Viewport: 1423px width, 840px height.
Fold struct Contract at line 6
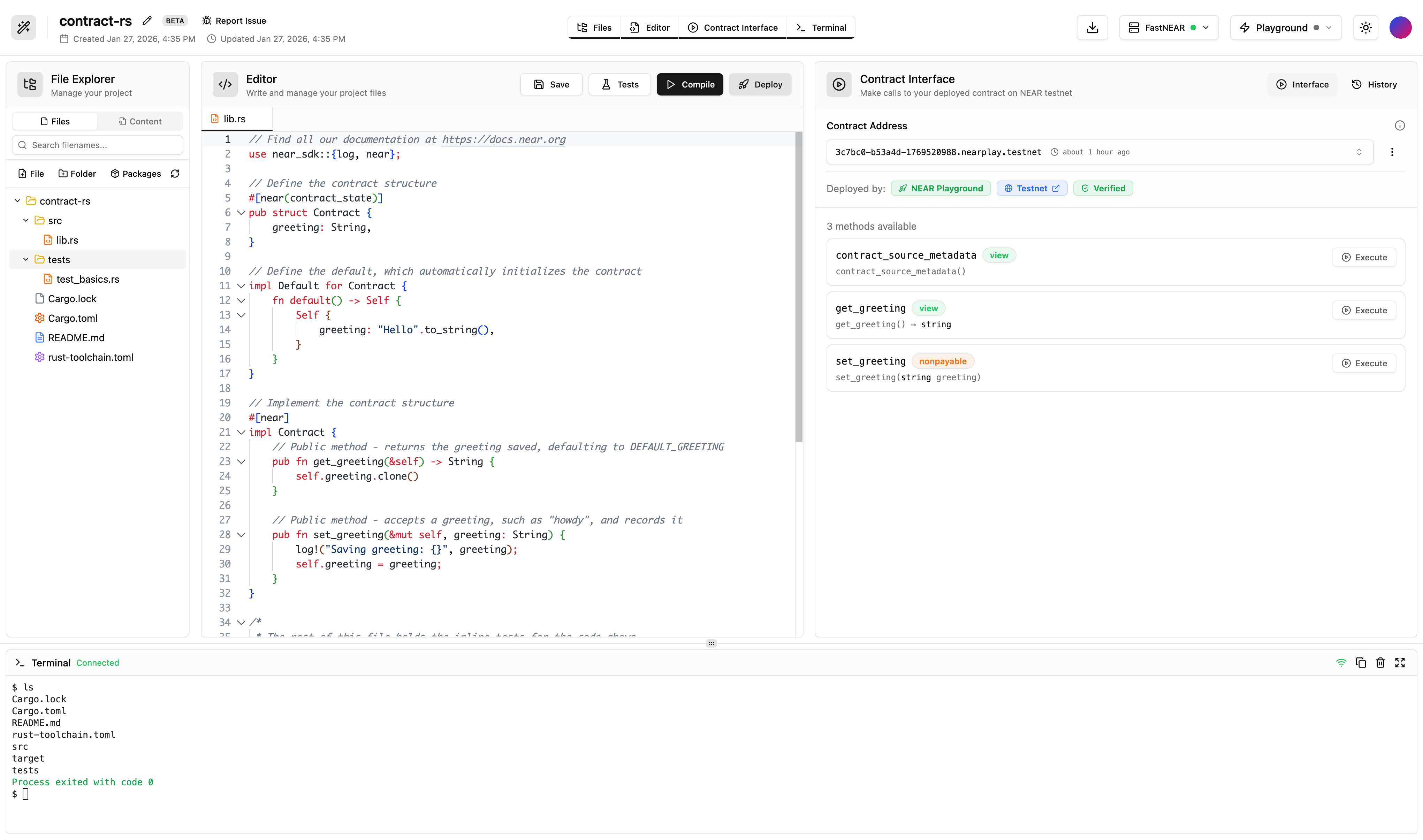pos(241,213)
